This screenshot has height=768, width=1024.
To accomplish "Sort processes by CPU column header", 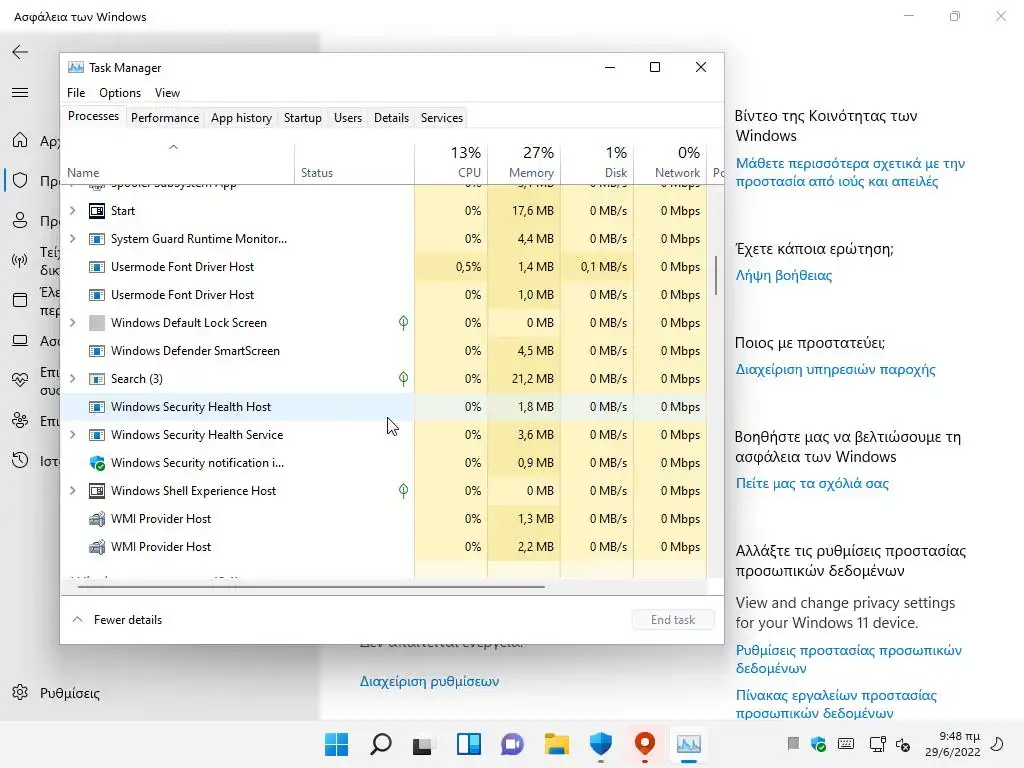I will pyautogui.click(x=451, y=162).
